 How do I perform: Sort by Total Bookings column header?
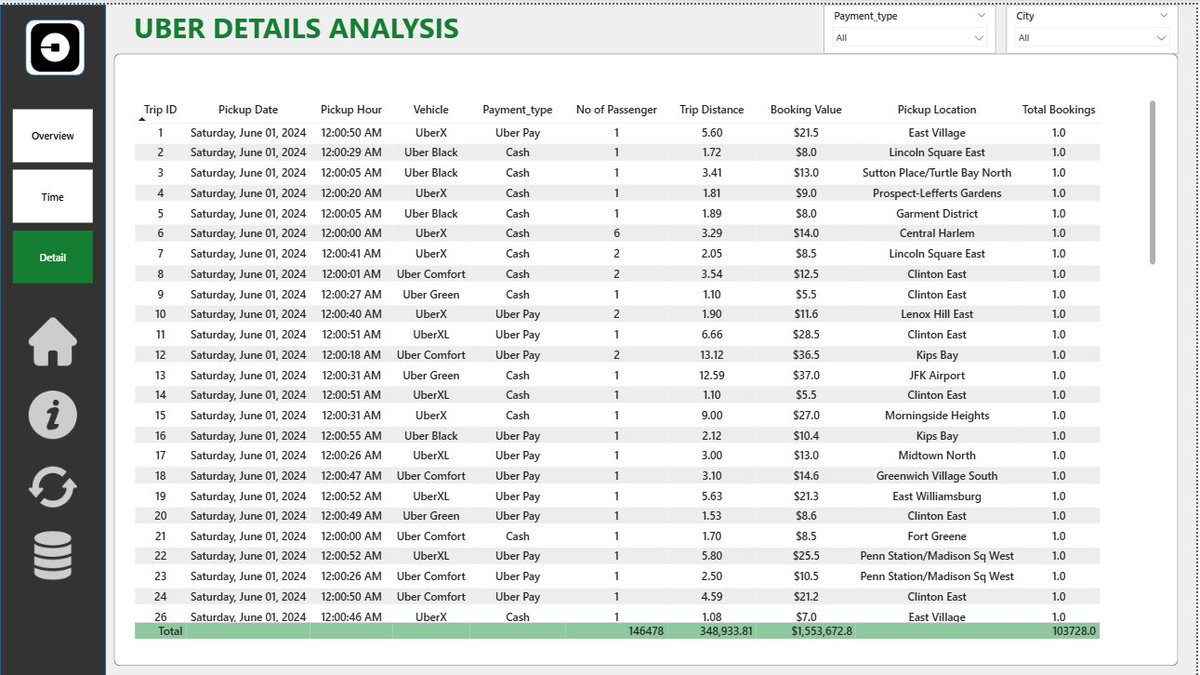pos(1059,110)
